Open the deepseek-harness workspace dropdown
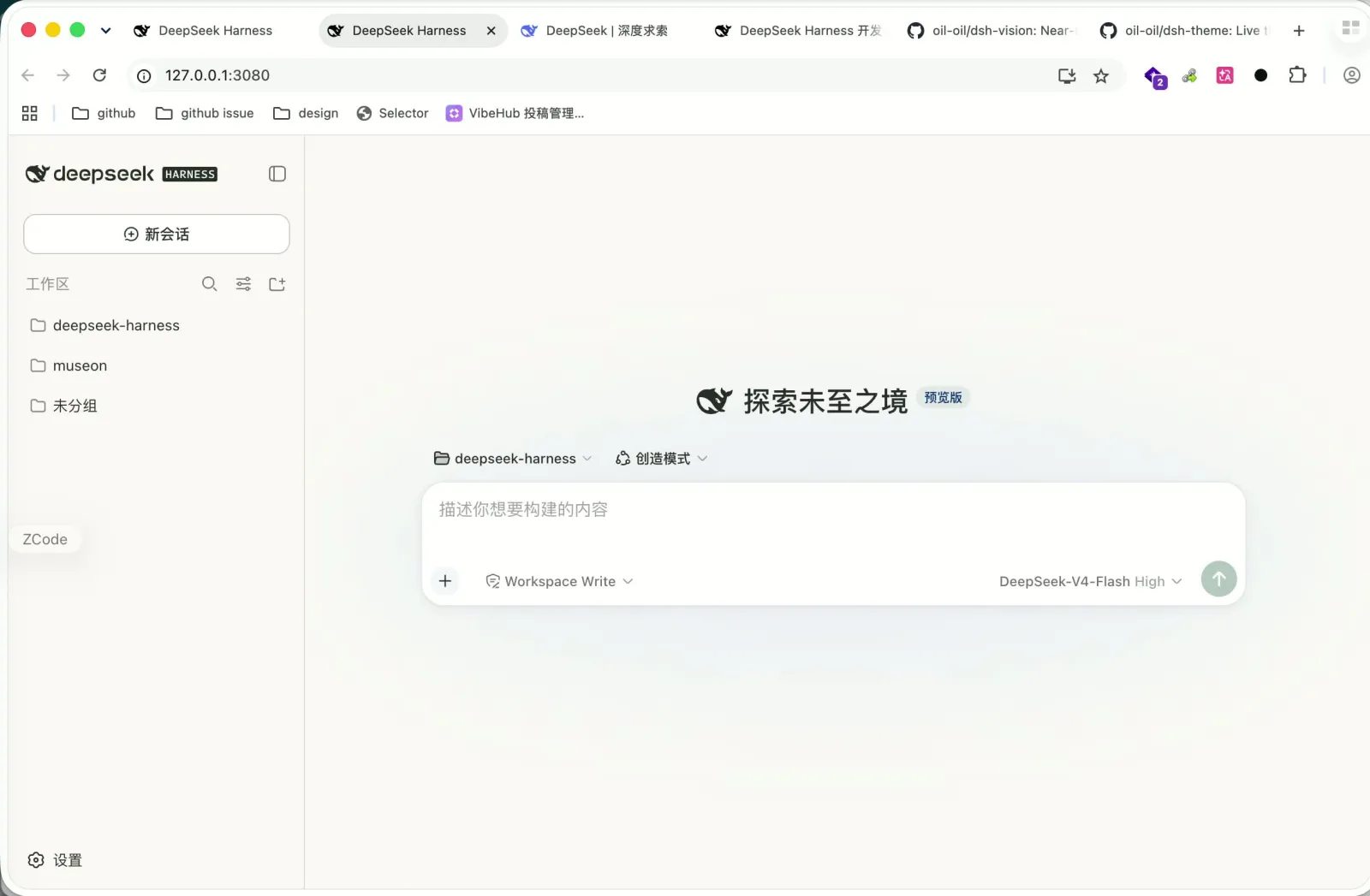The width and height of the screenshot is (1370, 896). point(513,459)
